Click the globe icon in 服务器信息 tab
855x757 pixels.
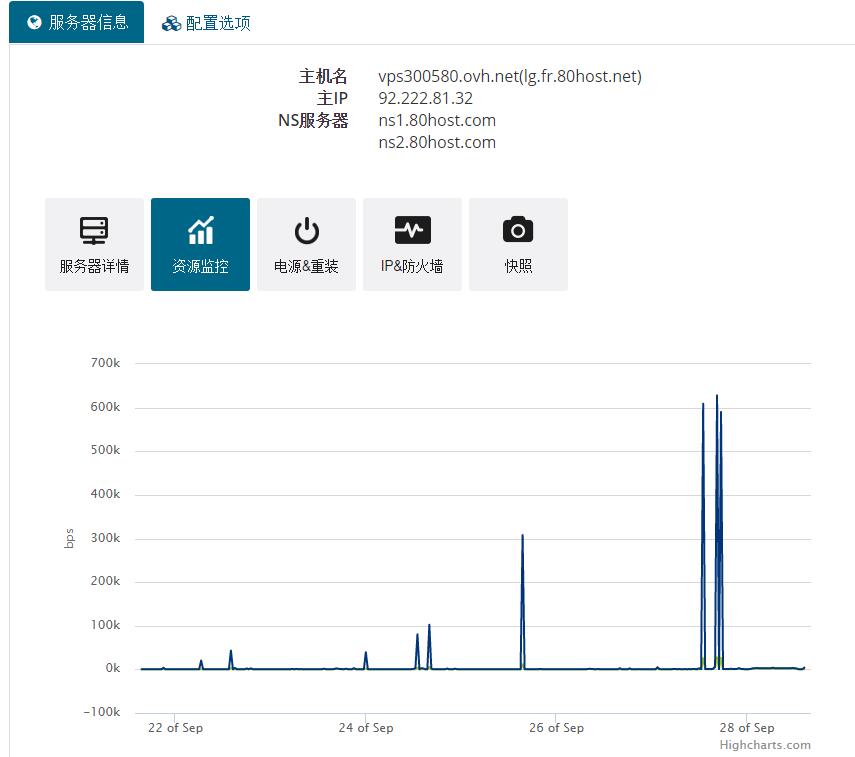(x=34, y=22)
